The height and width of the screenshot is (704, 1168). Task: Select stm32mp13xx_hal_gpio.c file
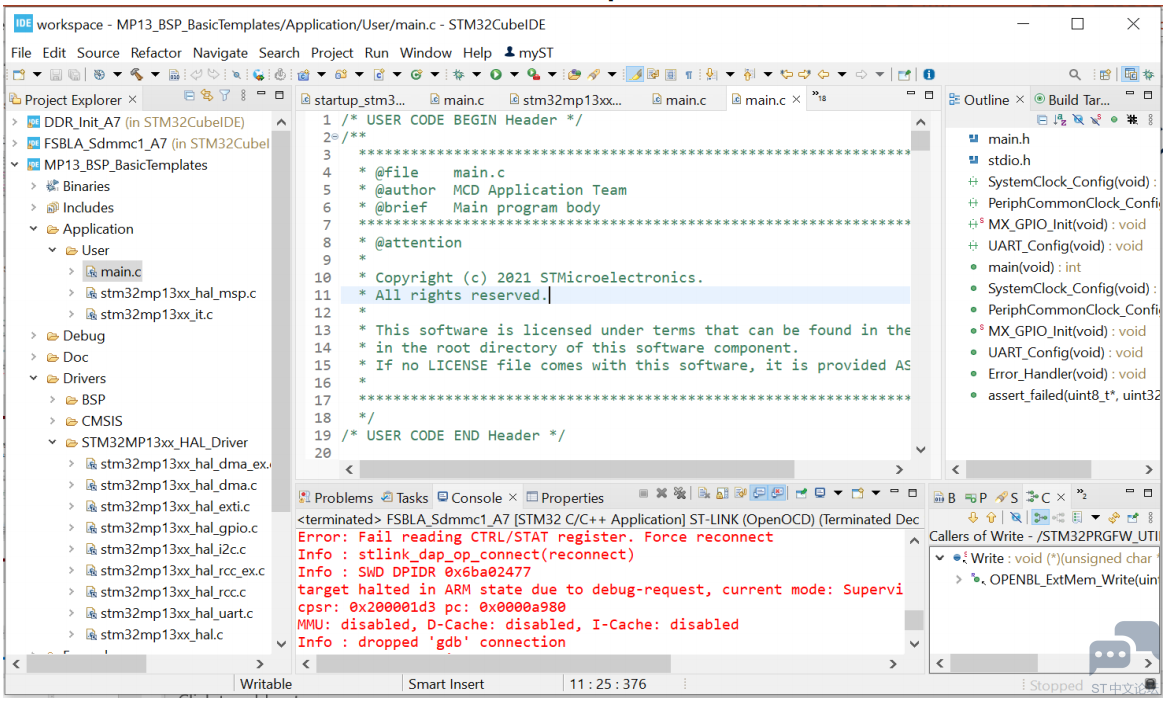[178, 527]
